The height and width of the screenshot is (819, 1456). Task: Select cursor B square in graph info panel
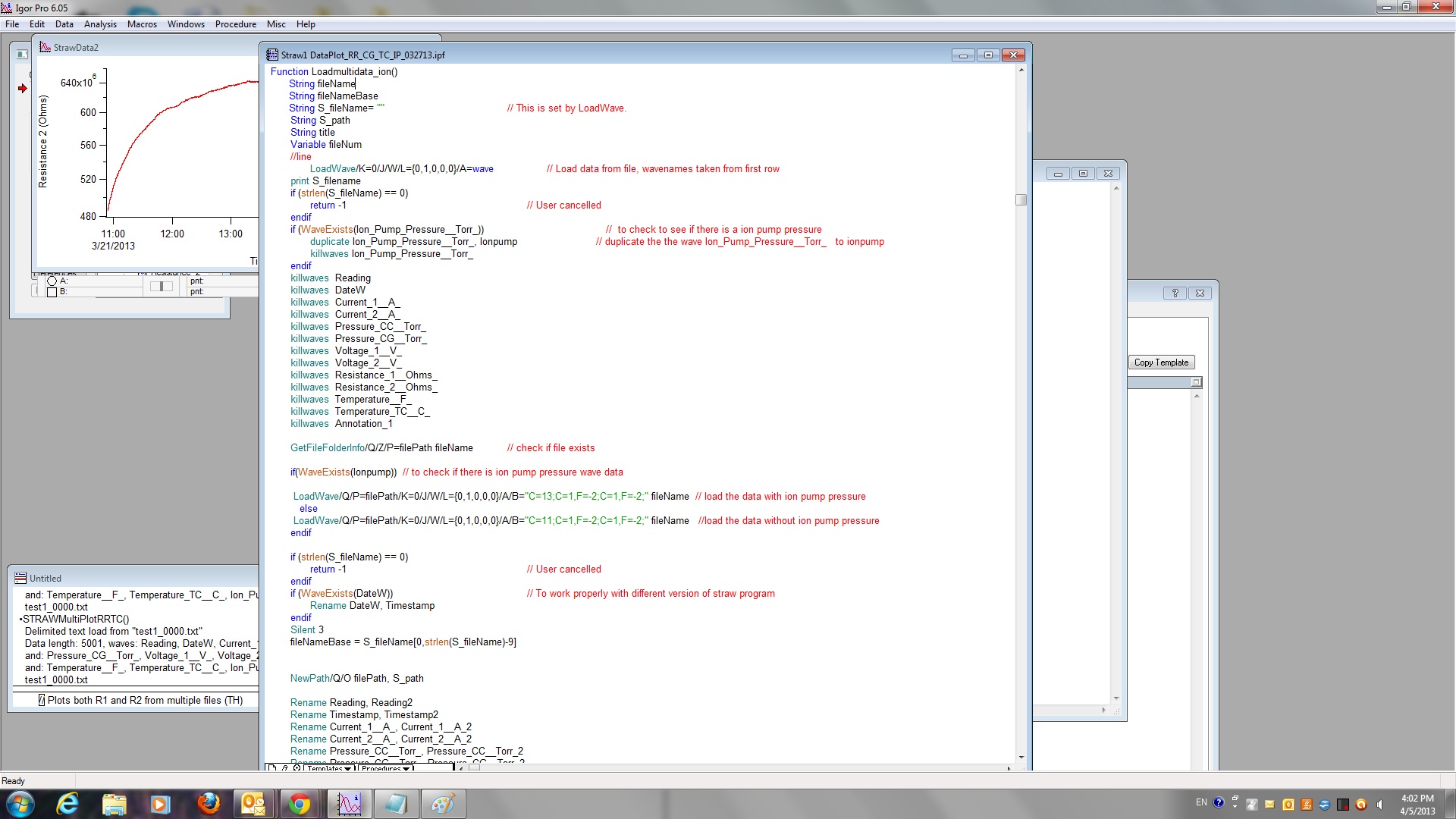coord(52,291)
